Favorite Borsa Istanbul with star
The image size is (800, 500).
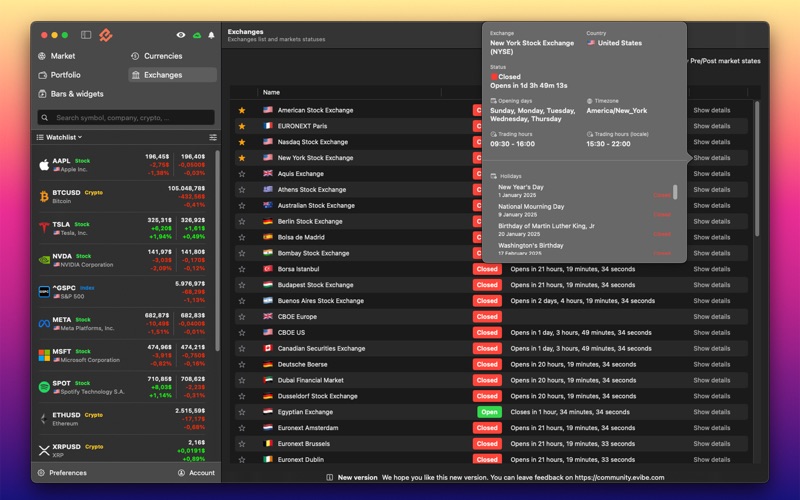242,269
